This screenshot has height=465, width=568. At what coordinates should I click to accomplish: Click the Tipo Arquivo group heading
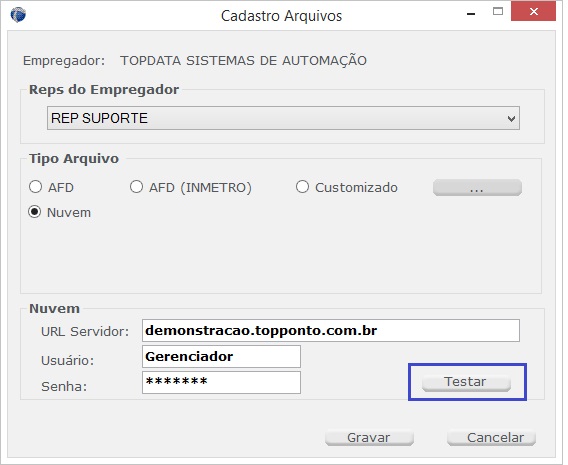click(x=74, y=159)
